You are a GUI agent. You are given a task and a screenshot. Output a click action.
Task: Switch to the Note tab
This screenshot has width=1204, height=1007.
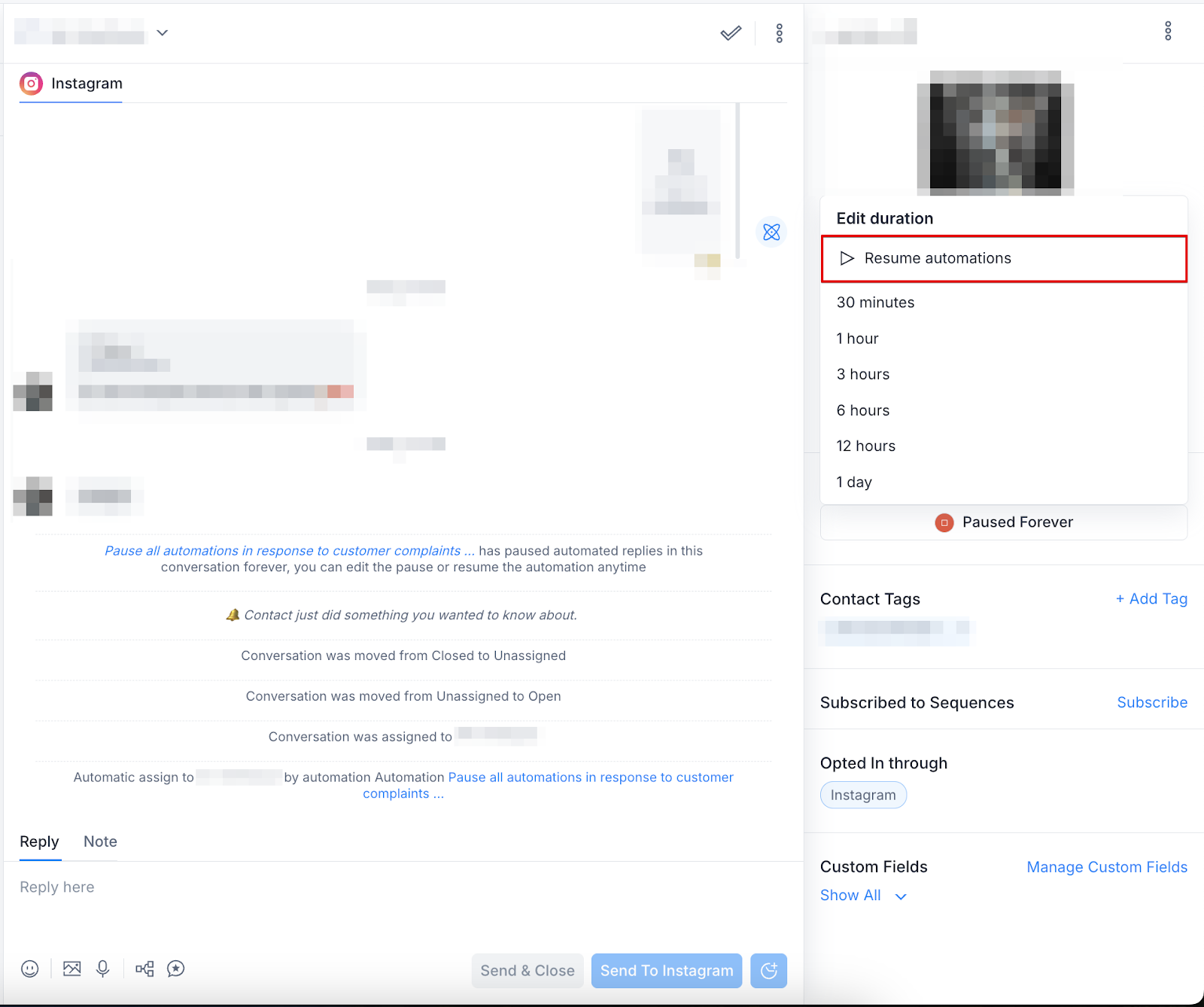click(100, 841)
